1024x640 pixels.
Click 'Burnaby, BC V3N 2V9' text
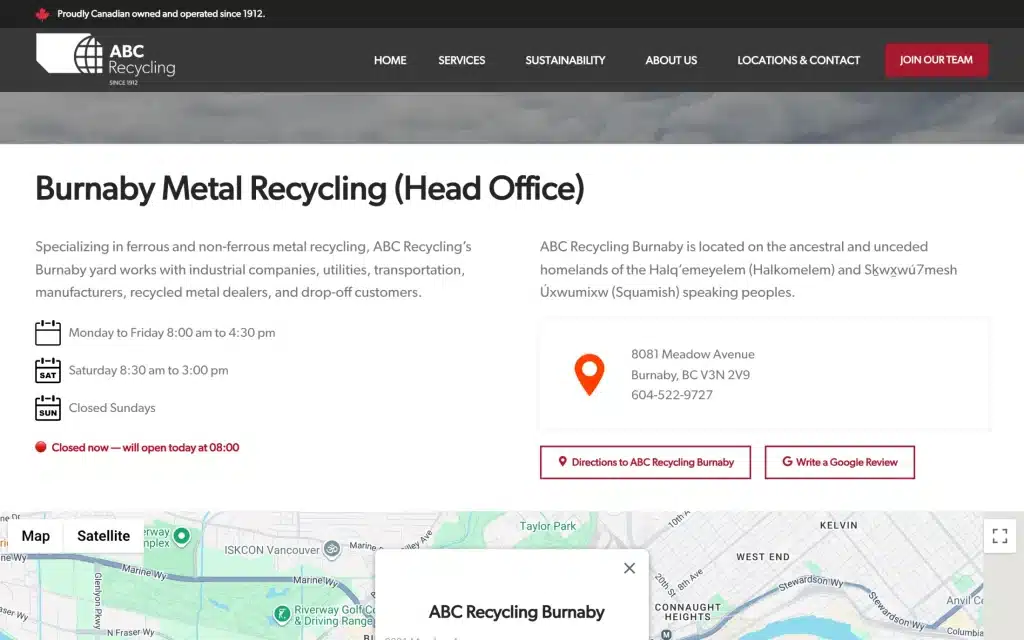click(690, 375)
